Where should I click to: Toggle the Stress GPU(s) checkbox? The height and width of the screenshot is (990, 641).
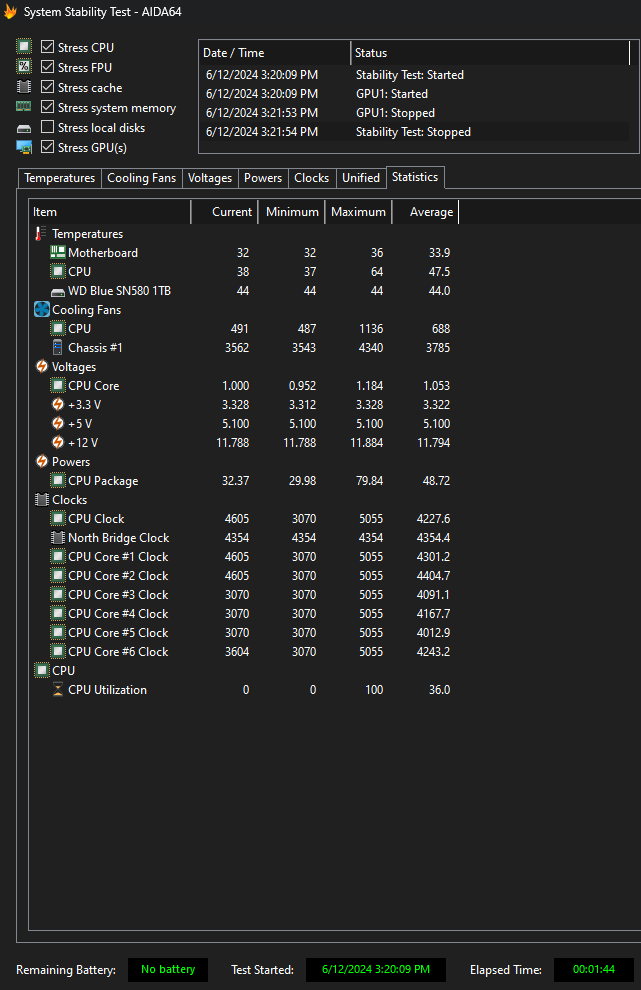[48, 148]
